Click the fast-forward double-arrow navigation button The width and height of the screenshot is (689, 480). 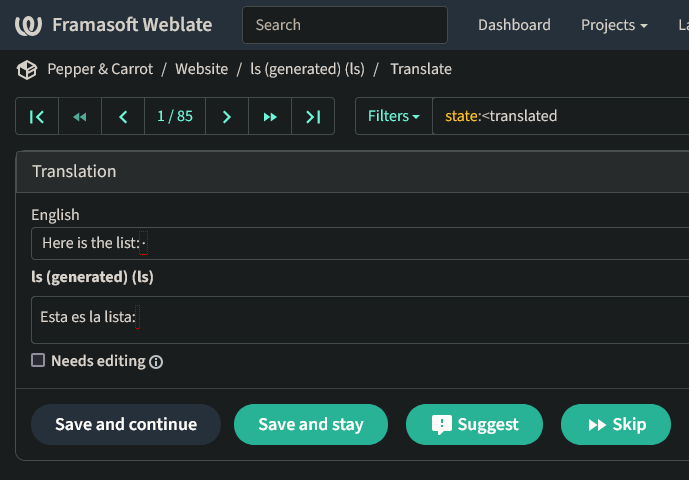(x=270, y=116)
